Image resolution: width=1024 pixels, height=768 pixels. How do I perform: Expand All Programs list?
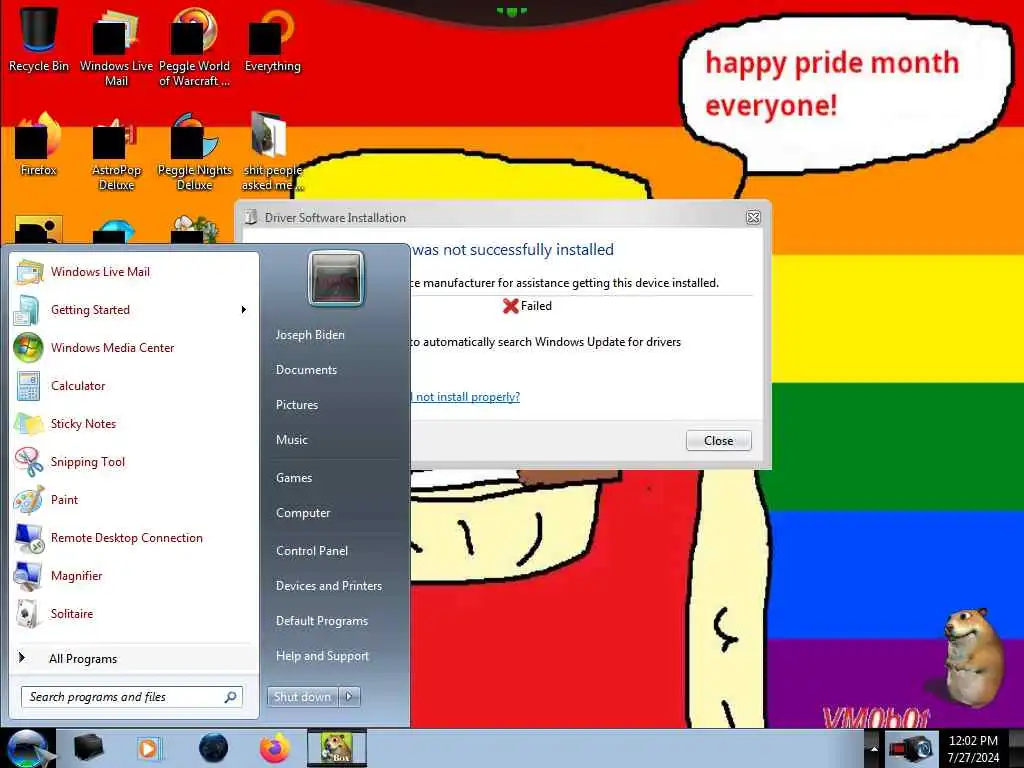(135, 658)
